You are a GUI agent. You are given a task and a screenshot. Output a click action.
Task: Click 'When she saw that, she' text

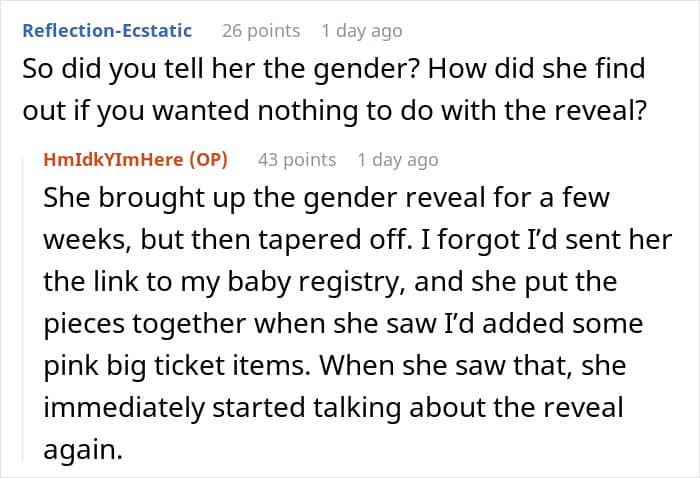(472, 366)
